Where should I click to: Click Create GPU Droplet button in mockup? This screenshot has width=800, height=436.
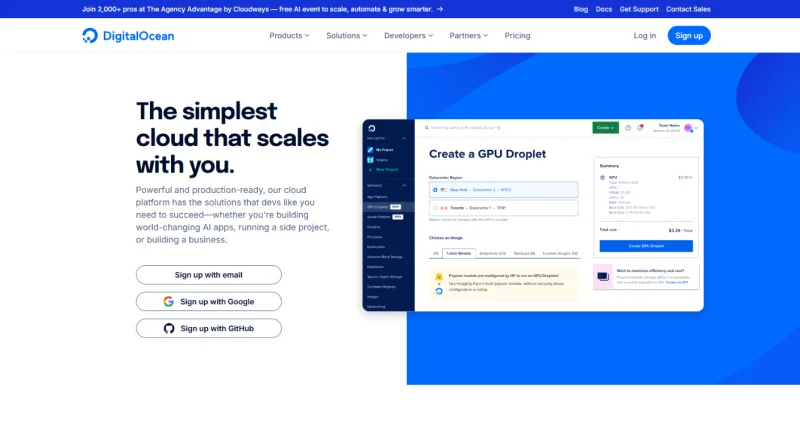pyautogui.click(x=646, y=246)
